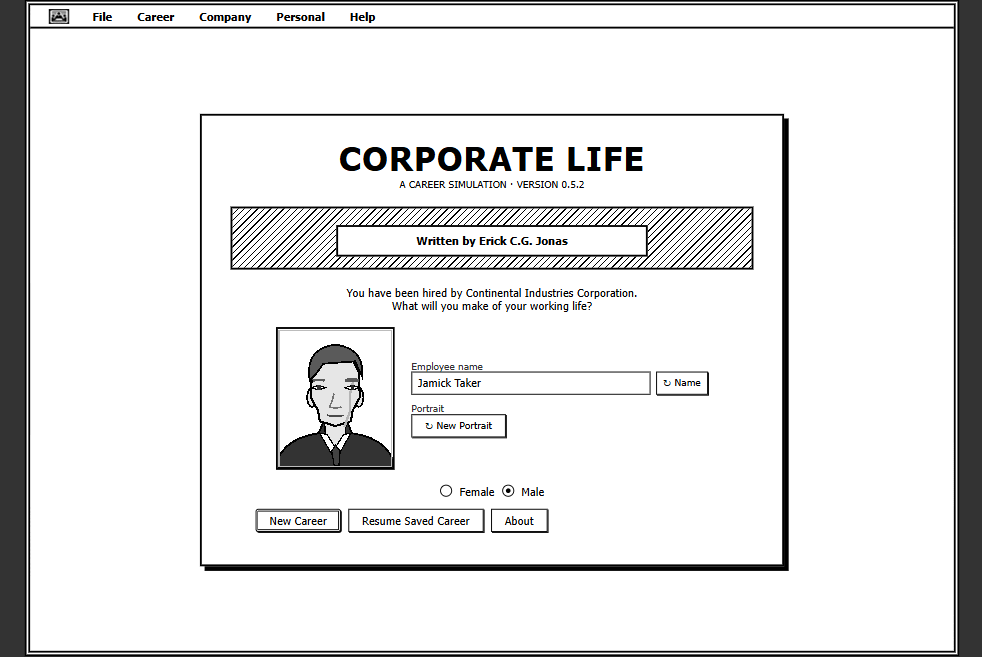Select the Female radio button
Image resolution: width=982 pixels, height=657 pixels.
pyautogui.click(x=446, y=491)
